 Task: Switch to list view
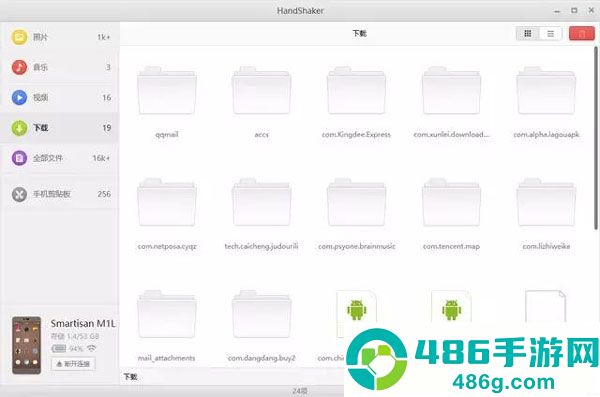(x=551, y=34)
